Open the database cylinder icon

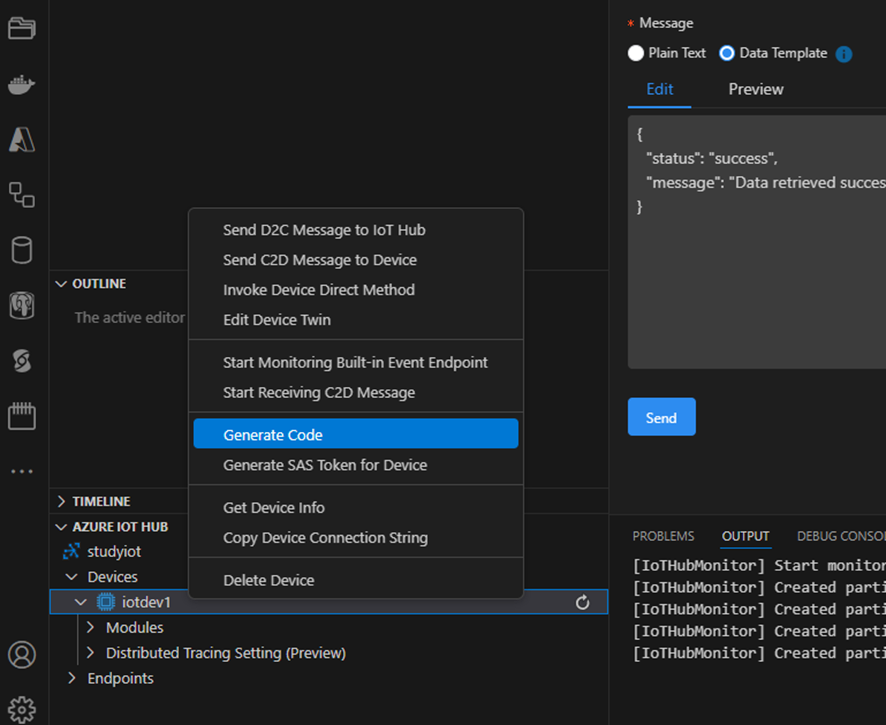tap(21, 250)
